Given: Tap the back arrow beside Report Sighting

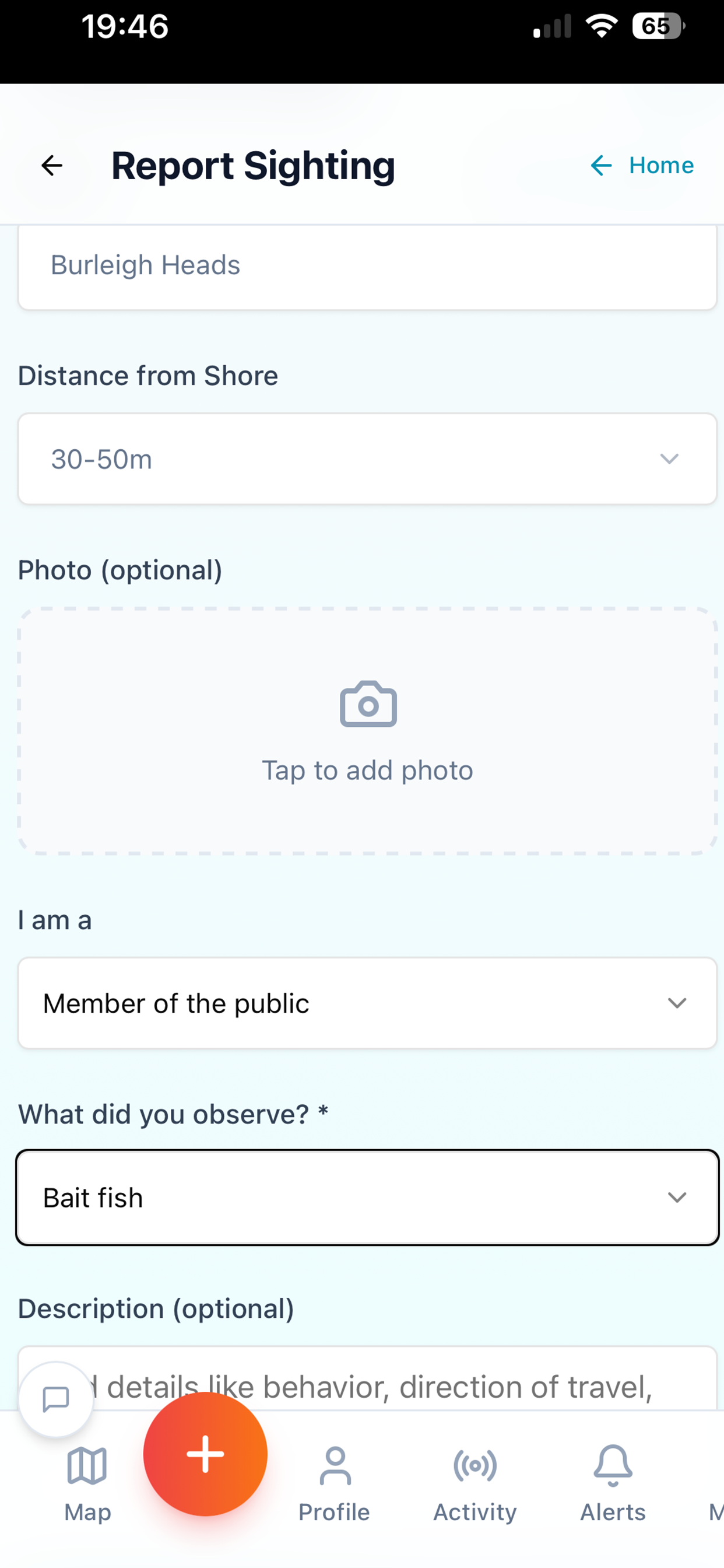Looking at the screenshot, I should 52,166.
